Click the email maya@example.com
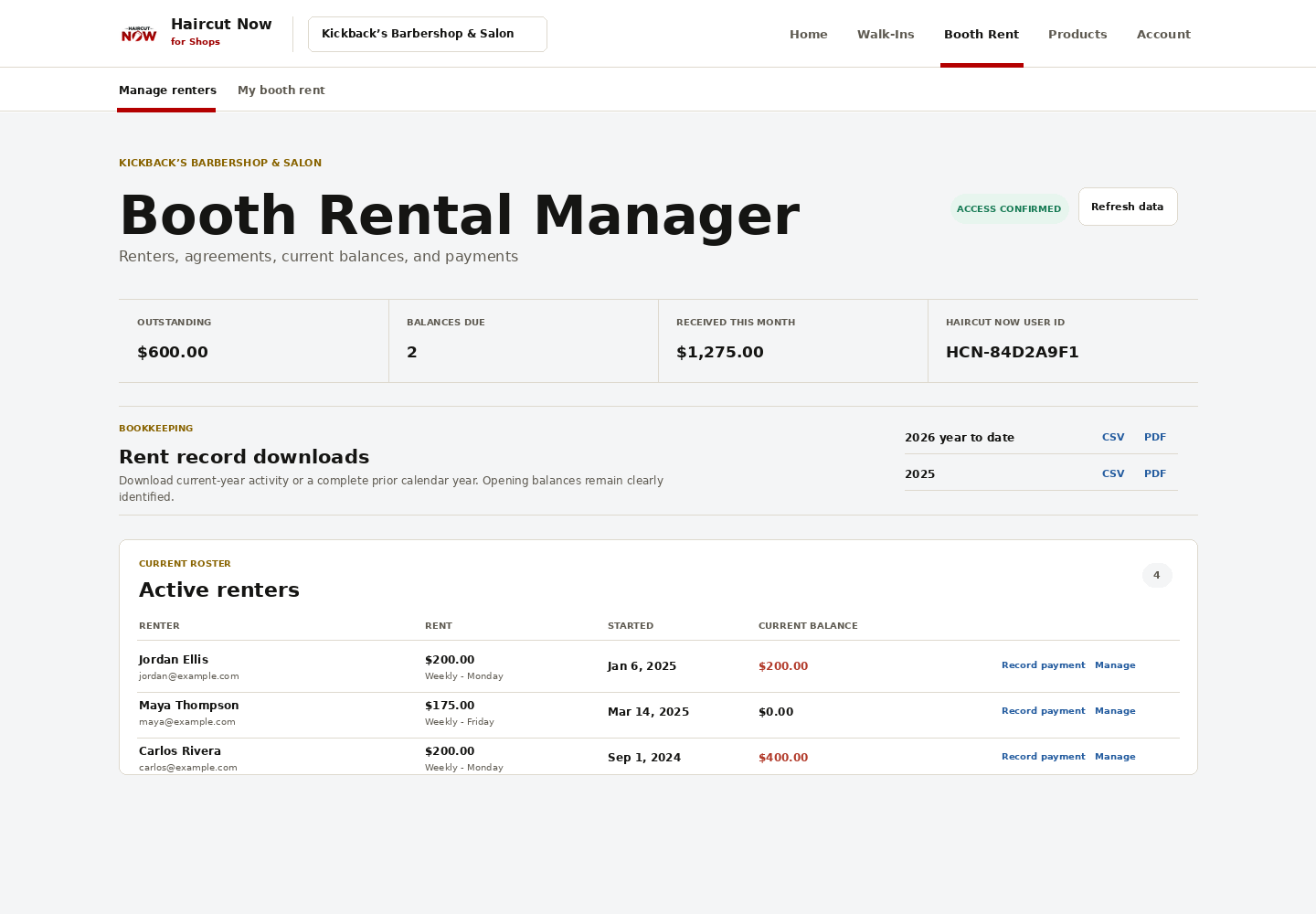This screenshot has width=1316, height=914. [187, 722]
